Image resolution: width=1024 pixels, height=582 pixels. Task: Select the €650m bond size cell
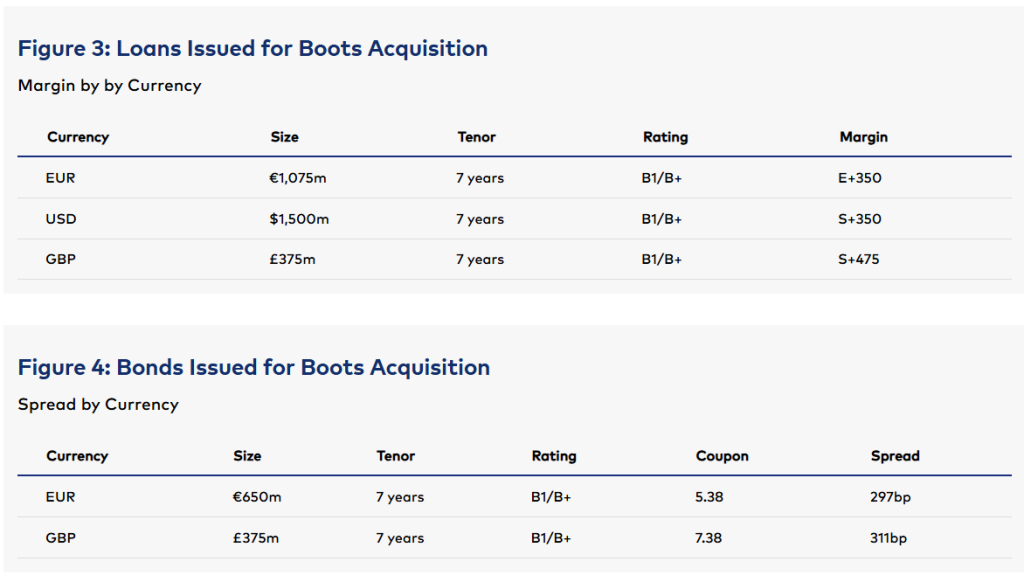point(257,497)
